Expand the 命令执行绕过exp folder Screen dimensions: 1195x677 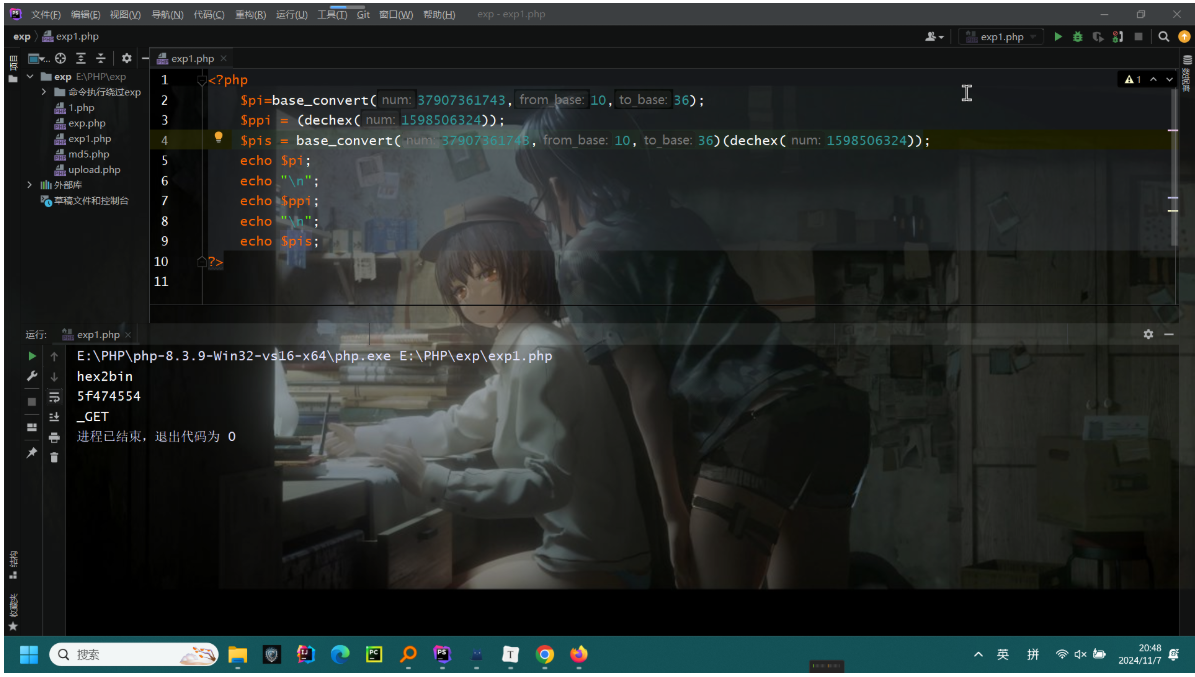pos(43,92)
